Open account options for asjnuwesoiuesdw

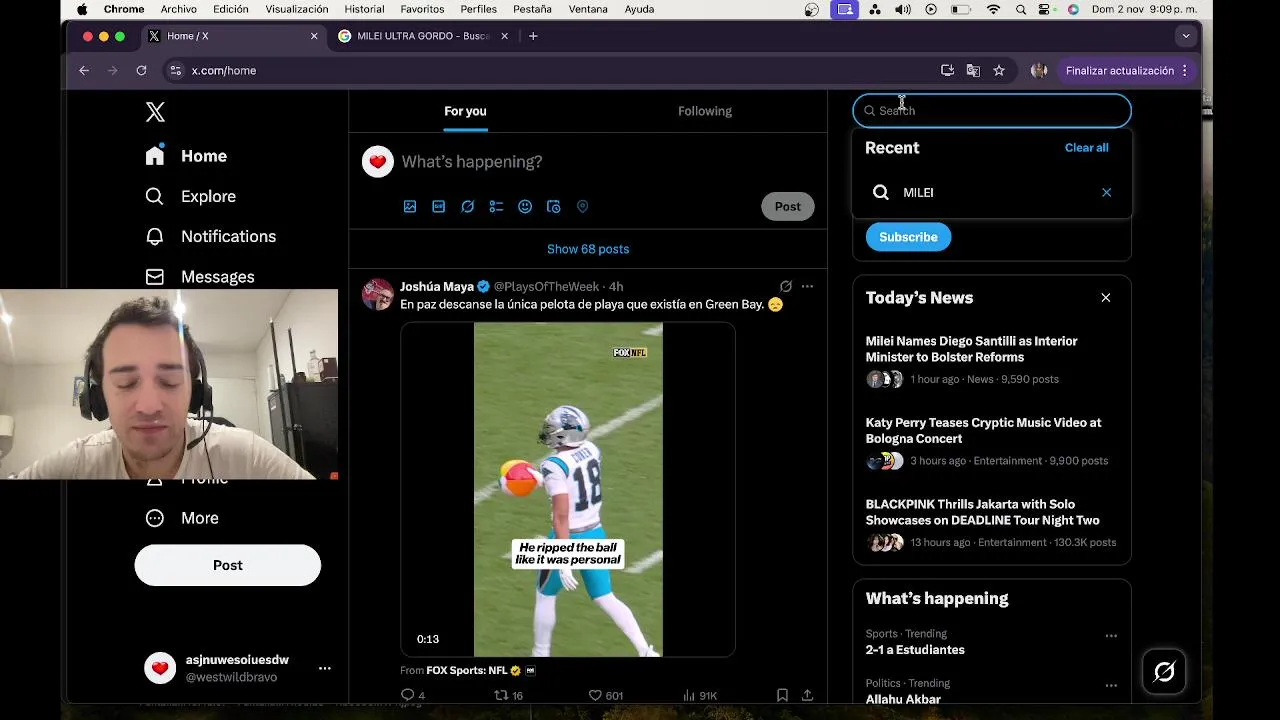[x=324, y=668]
